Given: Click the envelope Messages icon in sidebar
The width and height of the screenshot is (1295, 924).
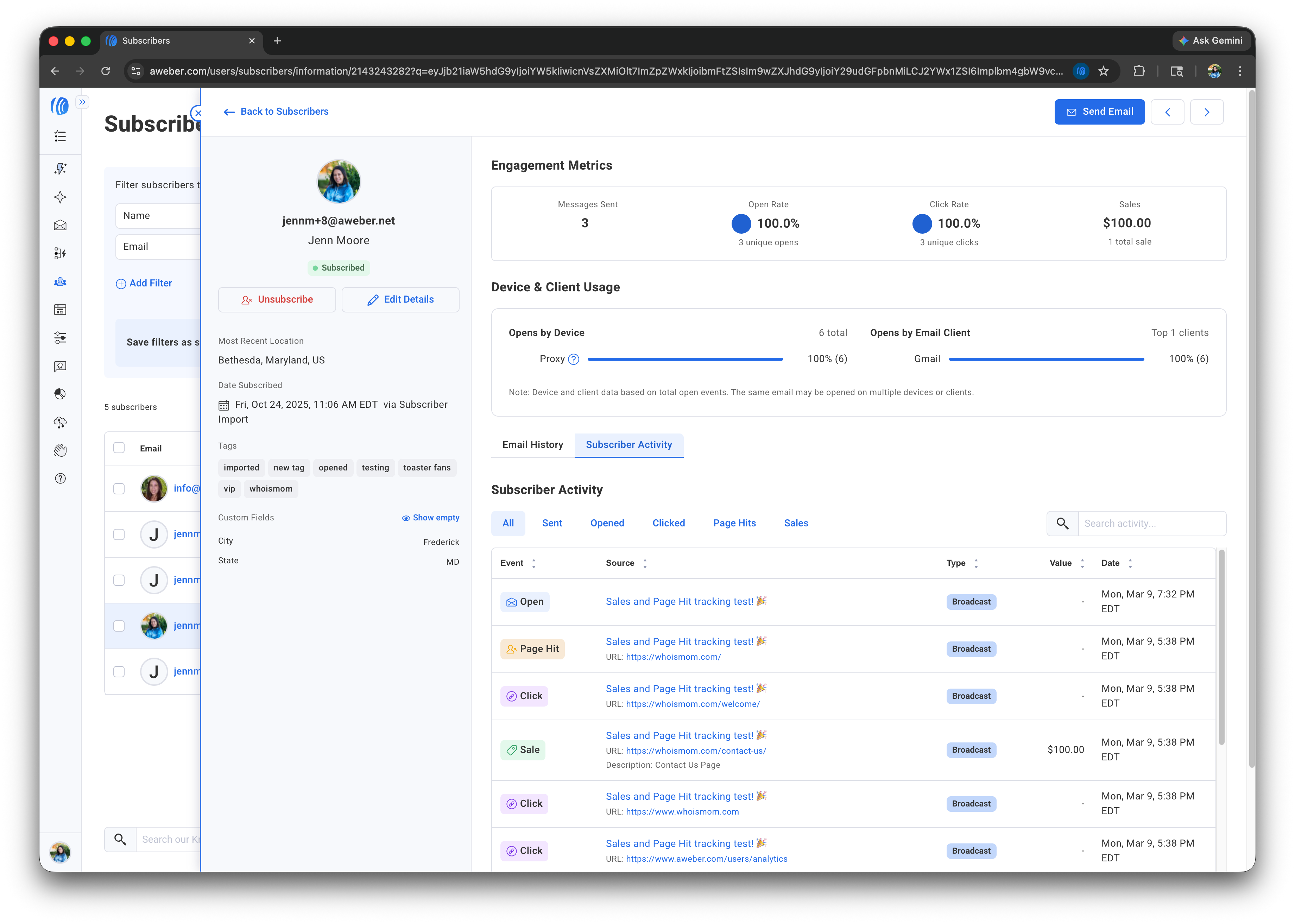Looking at the screenshot, I should point(60,225).
